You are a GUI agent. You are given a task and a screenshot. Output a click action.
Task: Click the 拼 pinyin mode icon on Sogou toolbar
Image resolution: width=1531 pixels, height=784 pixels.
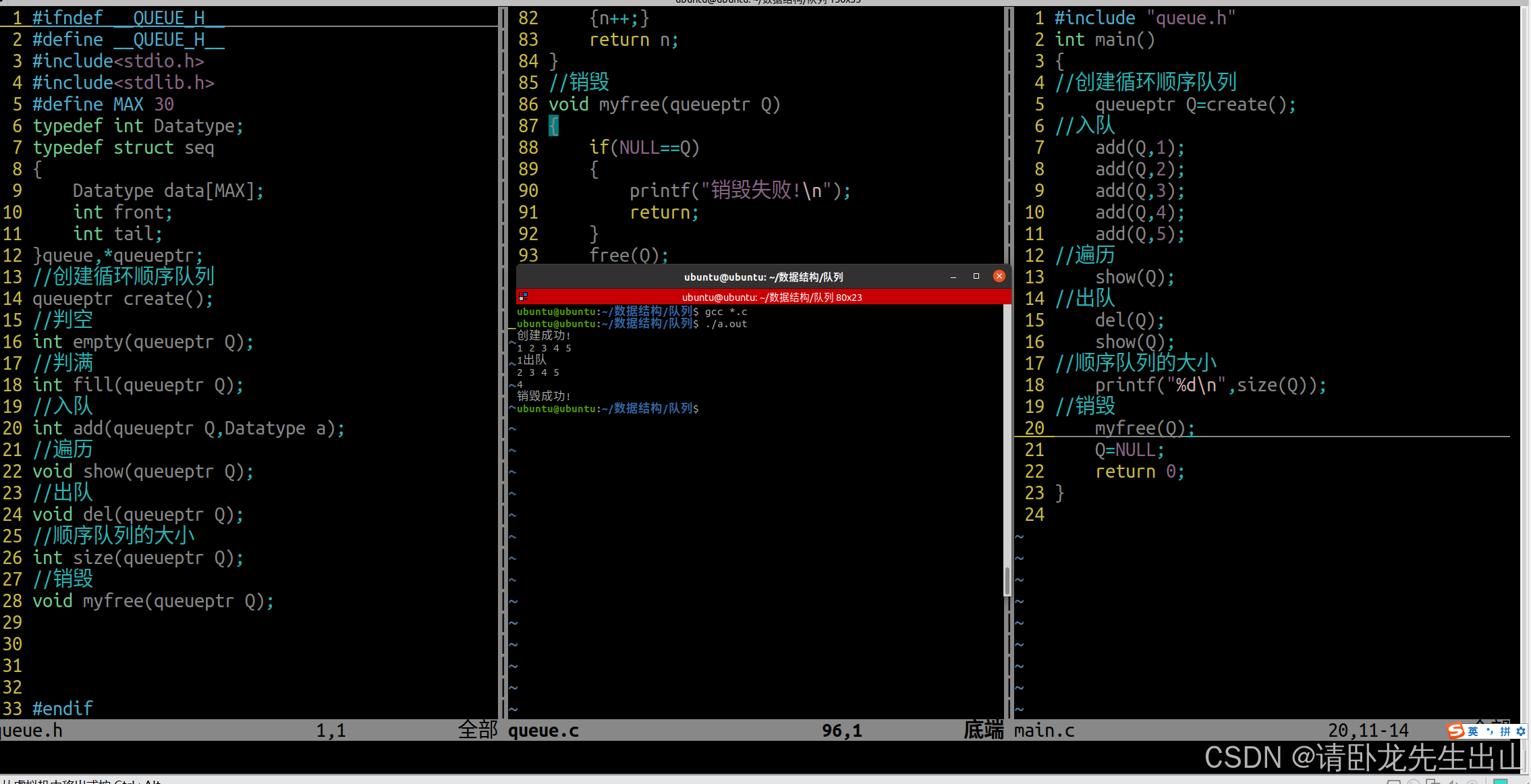1505,731
